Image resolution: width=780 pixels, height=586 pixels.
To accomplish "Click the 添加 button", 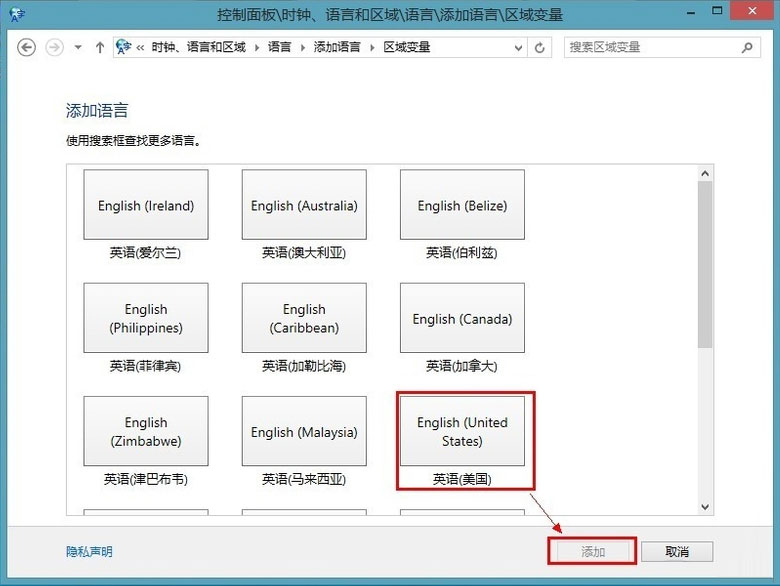I will pyautogui.click(x=593, y=552).
